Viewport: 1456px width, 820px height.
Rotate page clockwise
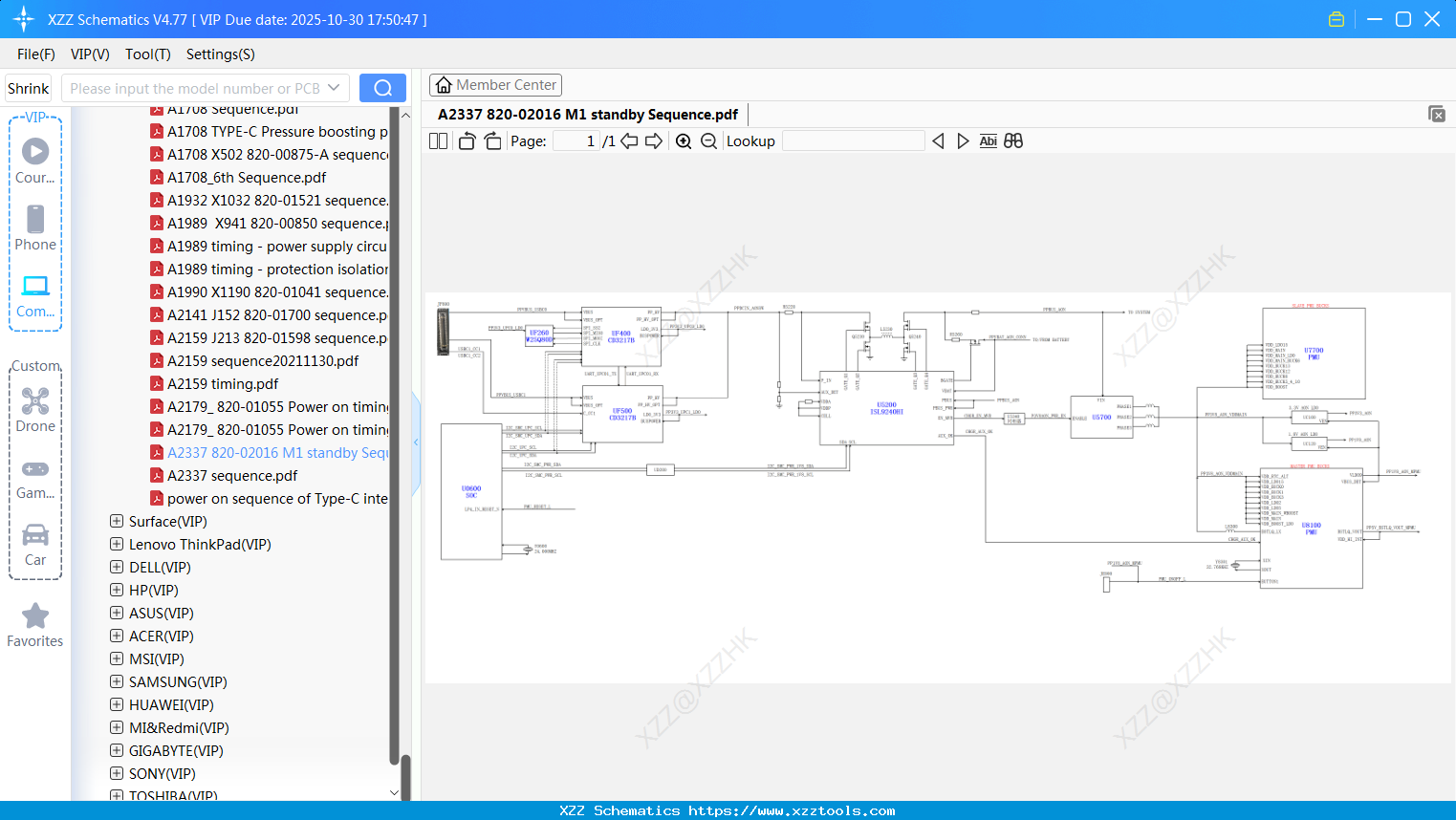tap(492, 141)
